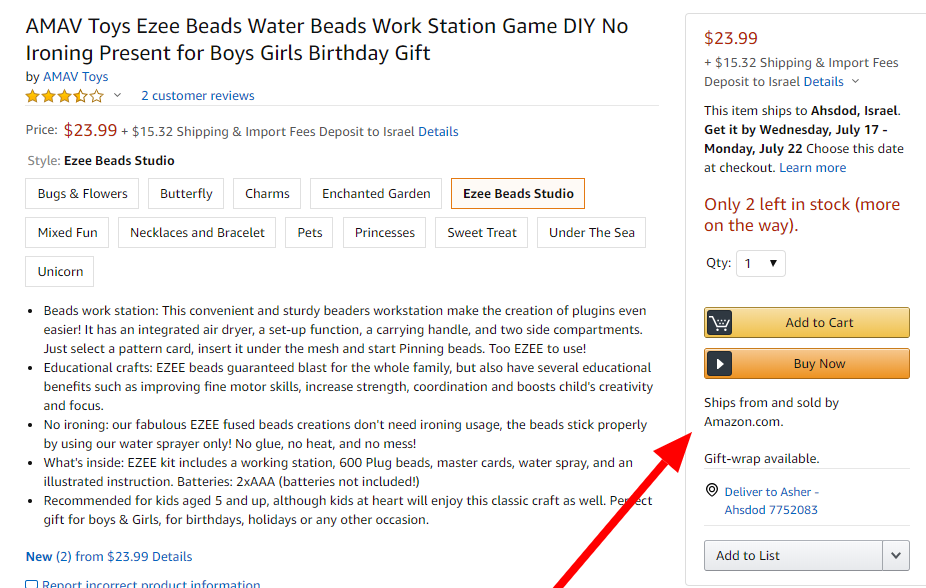
Task: Click the Learn more delivery link
Action: (812, 168)
